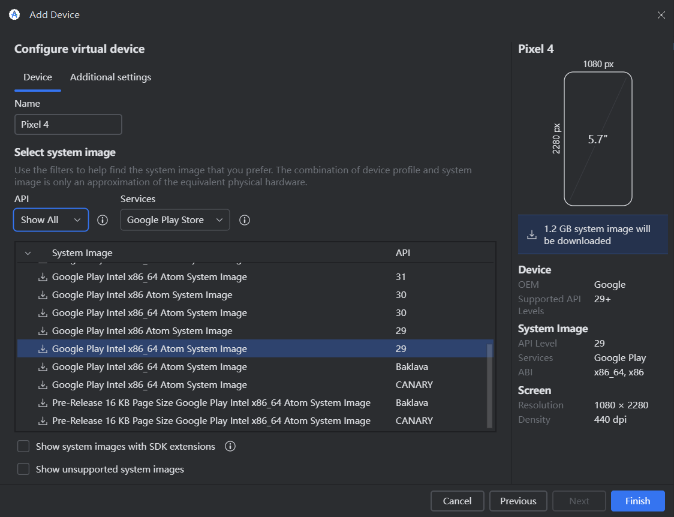Click Android Studio logo in title bar

click(x=14, y=15)
